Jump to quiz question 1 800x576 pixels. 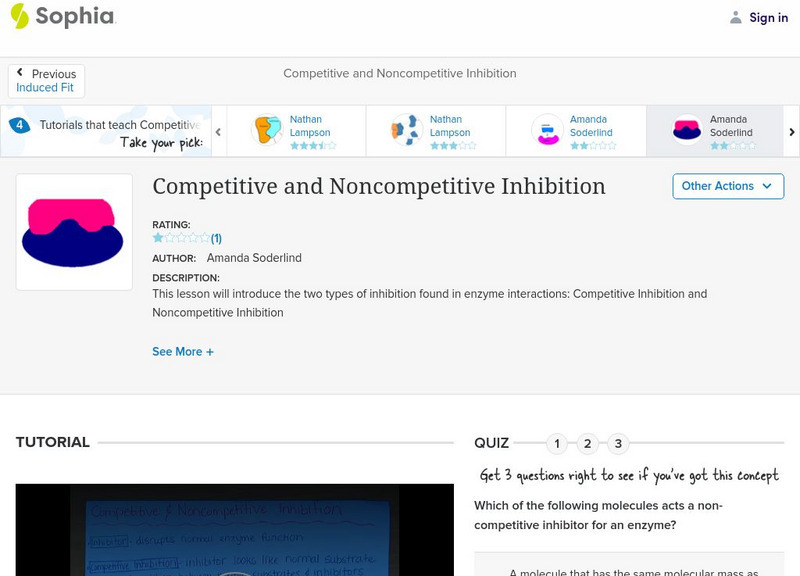pos(557,443)
